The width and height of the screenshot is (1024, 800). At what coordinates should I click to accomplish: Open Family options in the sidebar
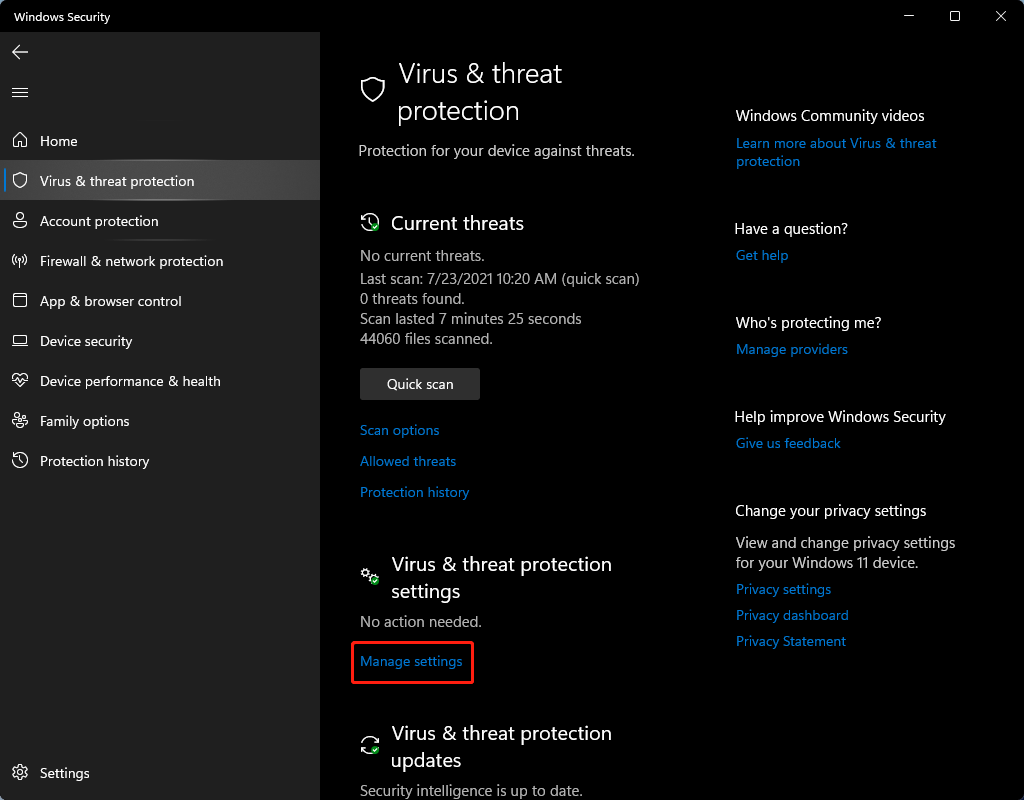(x=84, y=421)
